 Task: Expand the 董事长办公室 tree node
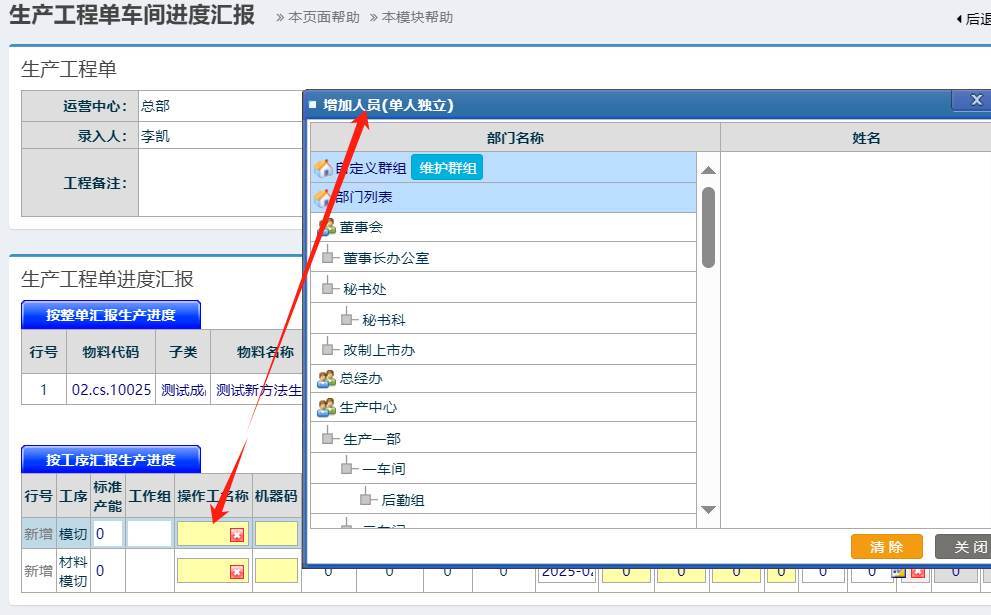click(x=328, y=258)
